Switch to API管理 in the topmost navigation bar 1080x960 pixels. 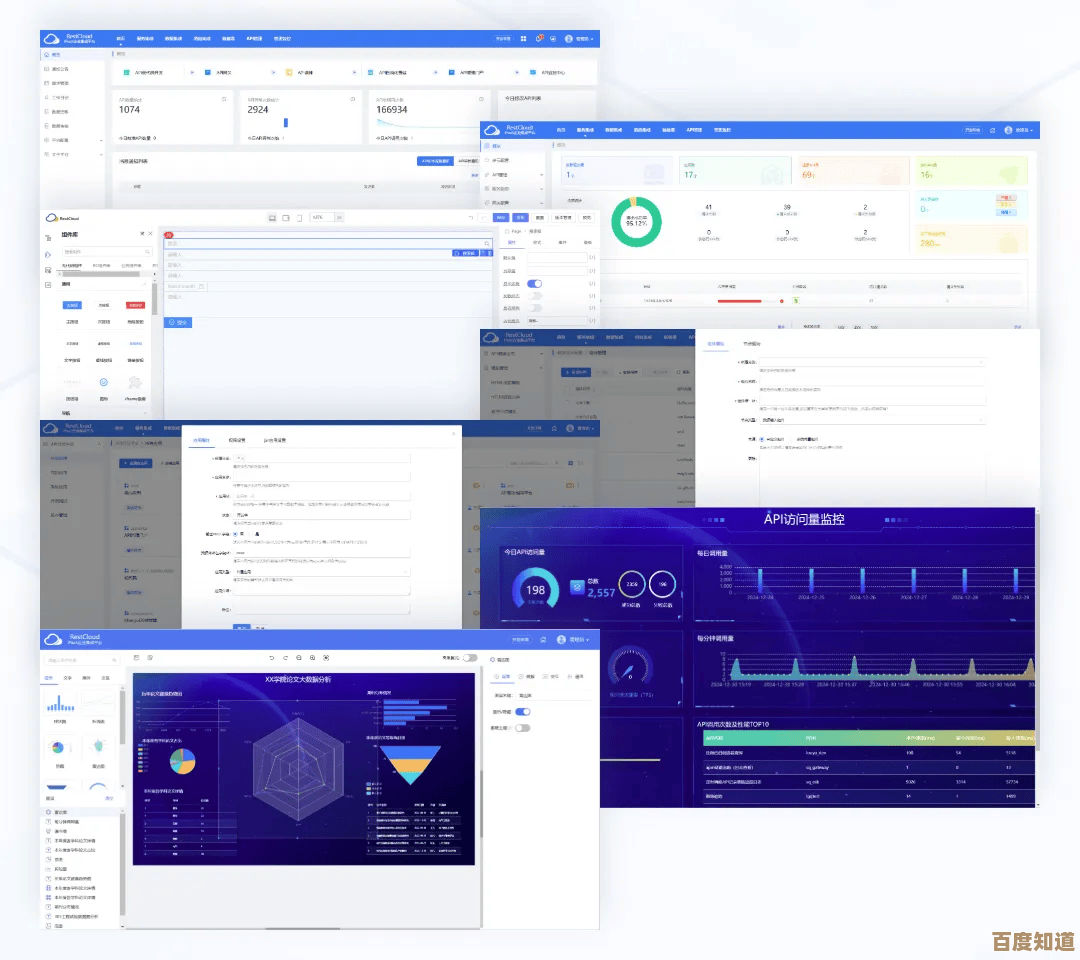(x=254, y=39)
